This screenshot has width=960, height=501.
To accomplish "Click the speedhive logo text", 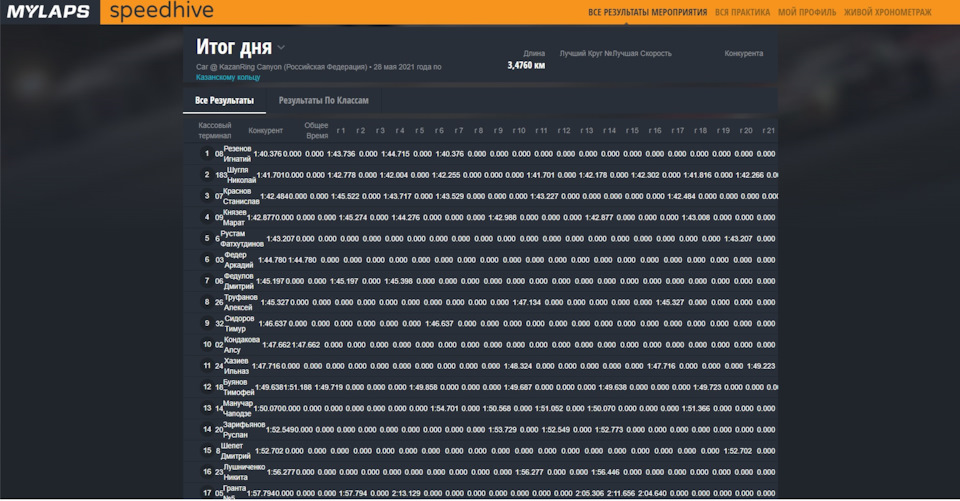I will point(162,10).
